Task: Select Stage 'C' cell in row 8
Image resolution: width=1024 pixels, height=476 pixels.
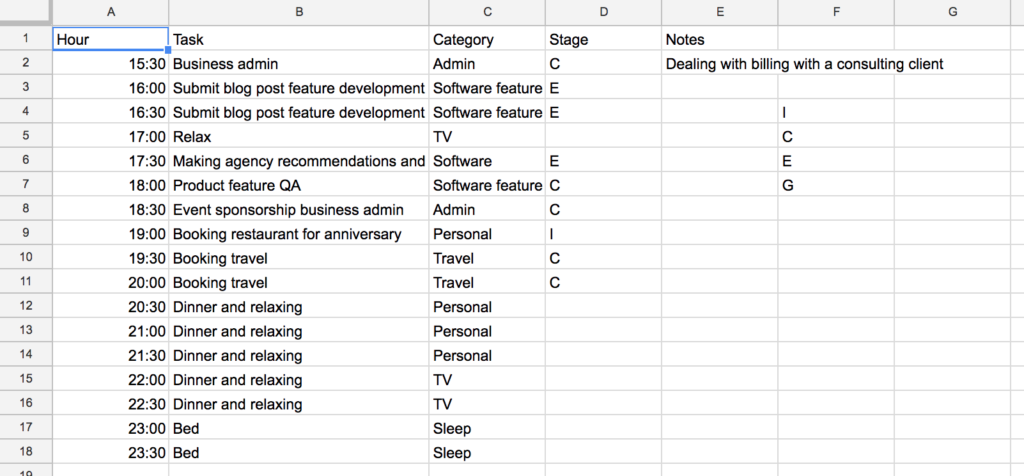Action: (603, 209)
